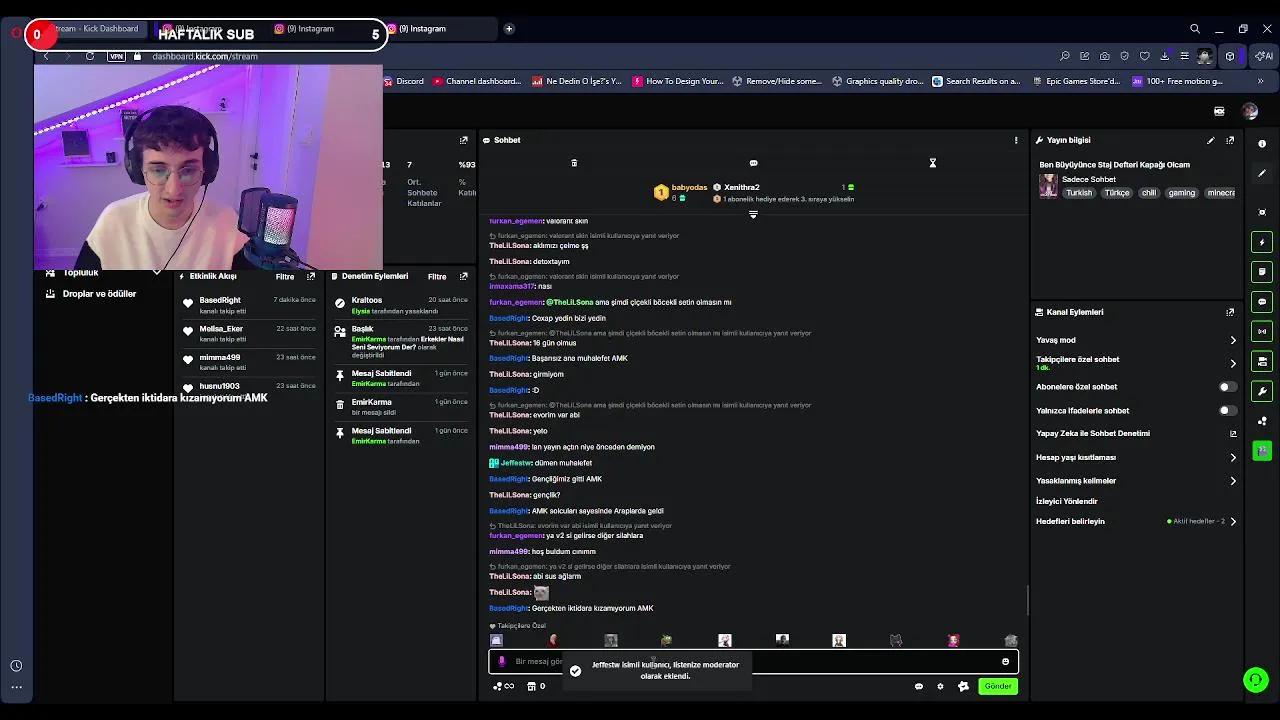Click the gaming stream tag
The height and width of the screenshot is (720, 1280).
(1182, 193)
